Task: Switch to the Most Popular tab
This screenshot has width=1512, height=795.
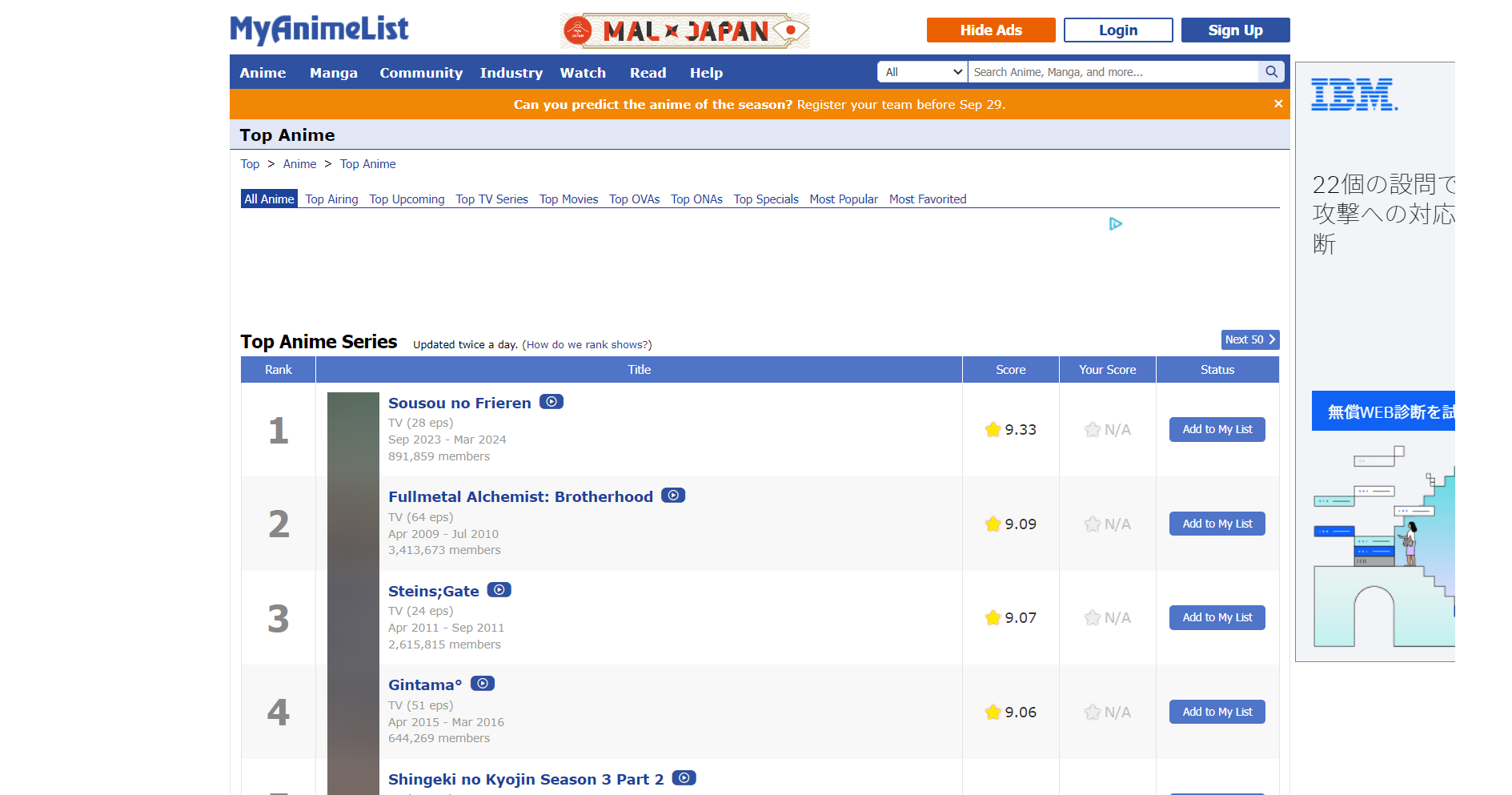Action: coord(844,199)
